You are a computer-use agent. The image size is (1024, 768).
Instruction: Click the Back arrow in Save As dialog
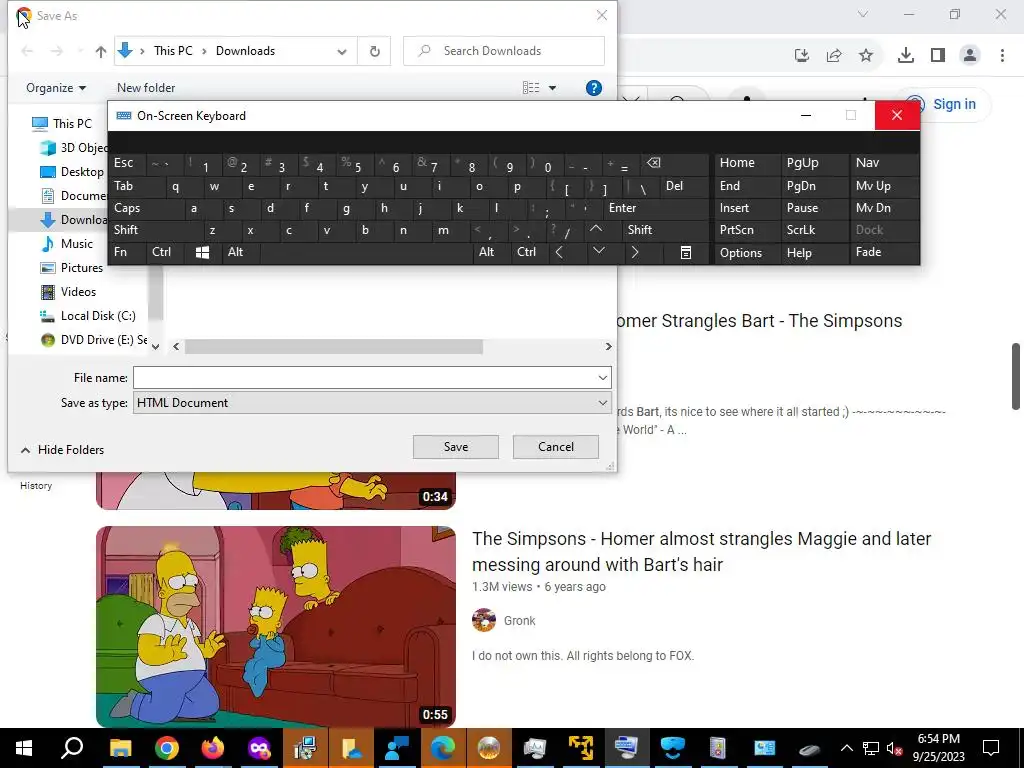click(x=27, y=51)
